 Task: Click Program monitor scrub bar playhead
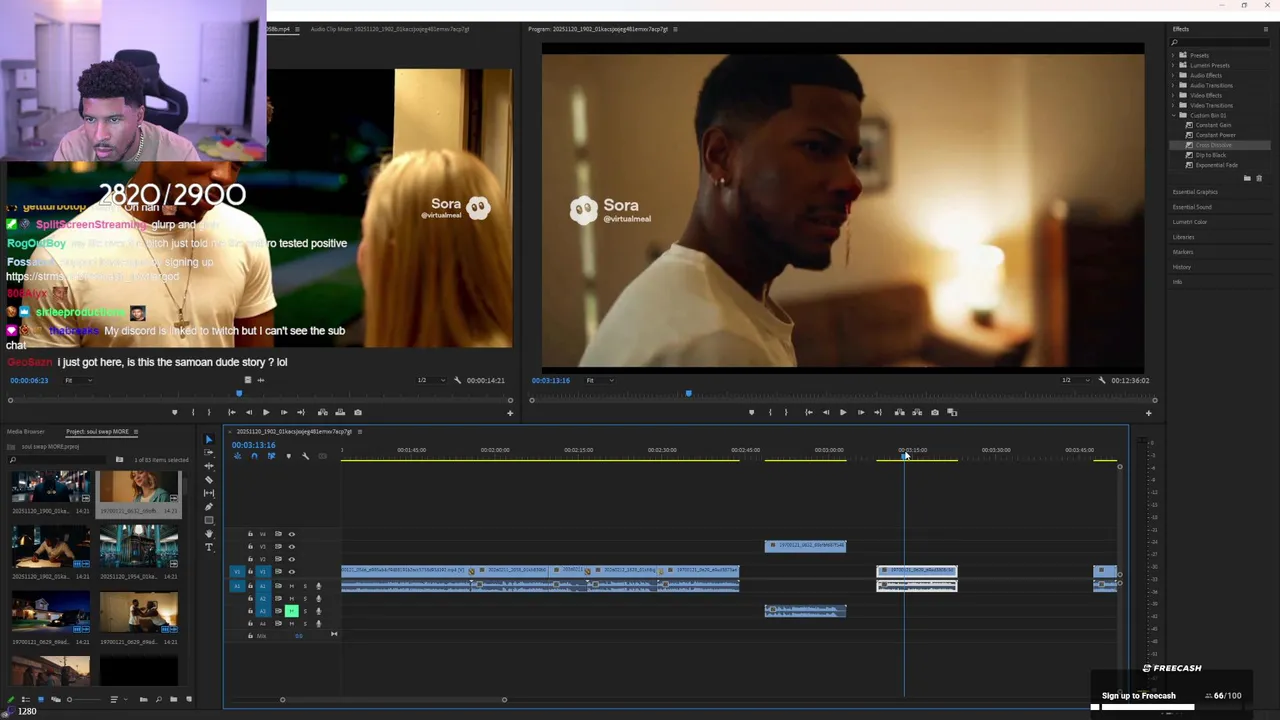click(x=688, y=394)
